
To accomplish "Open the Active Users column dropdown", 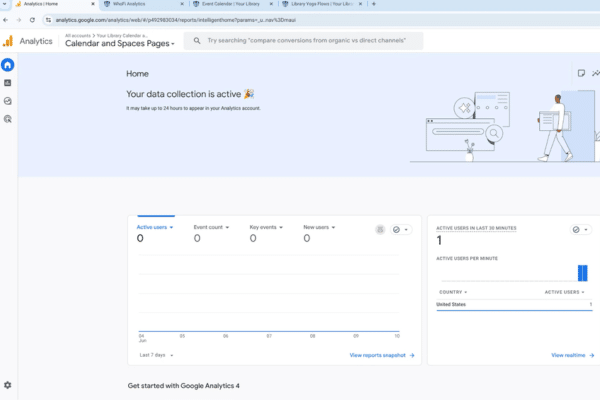I will [564, 292].
